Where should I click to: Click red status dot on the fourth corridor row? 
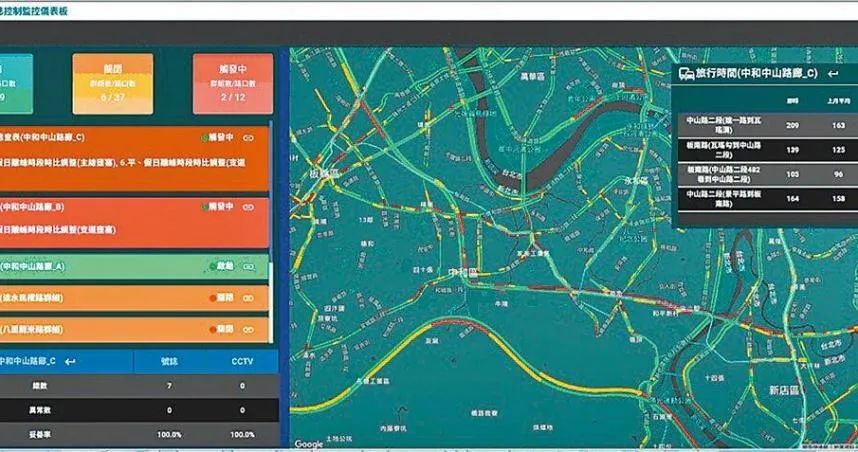click(212, 298)
